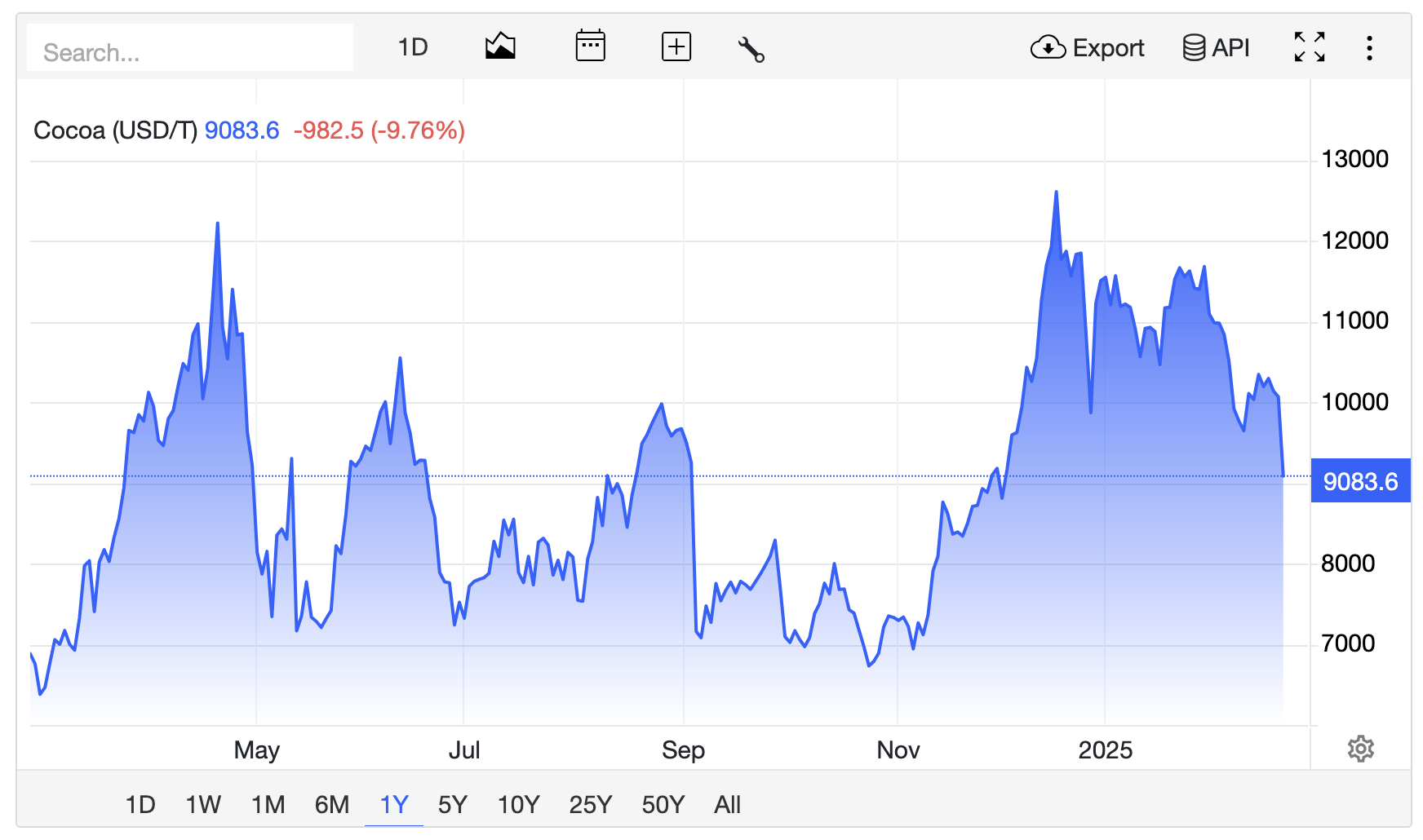Click the Sep x-axis label
Viewport: 1423px width, 840px height.
(684, 750)
